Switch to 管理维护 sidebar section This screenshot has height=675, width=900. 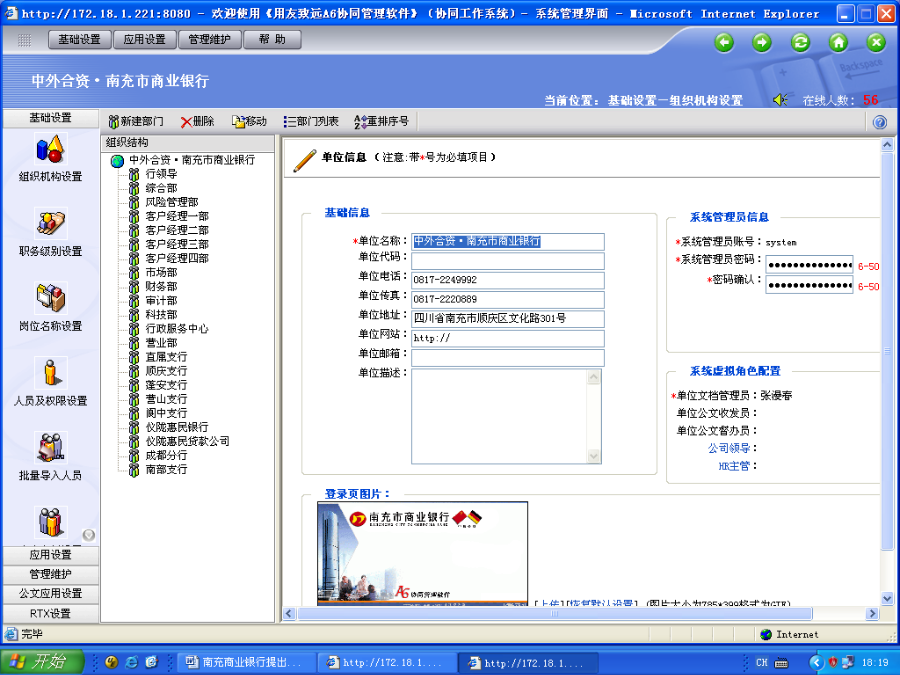tap(51, 574)
